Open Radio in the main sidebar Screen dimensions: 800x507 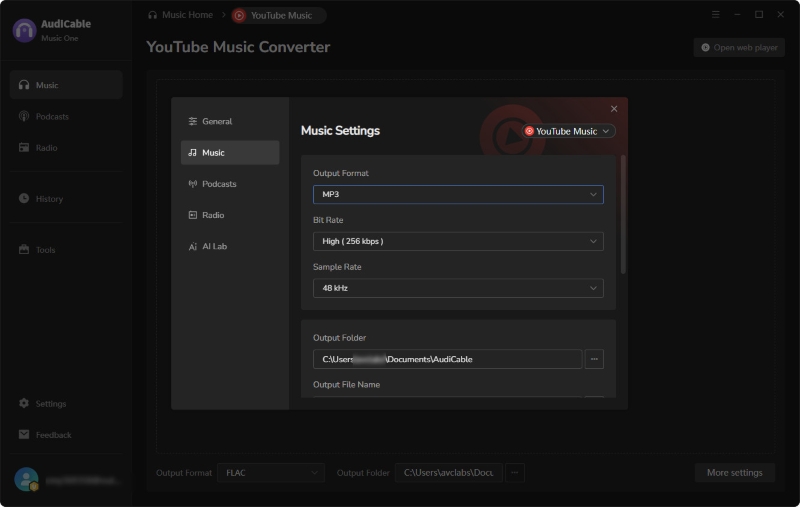point(66,147)
